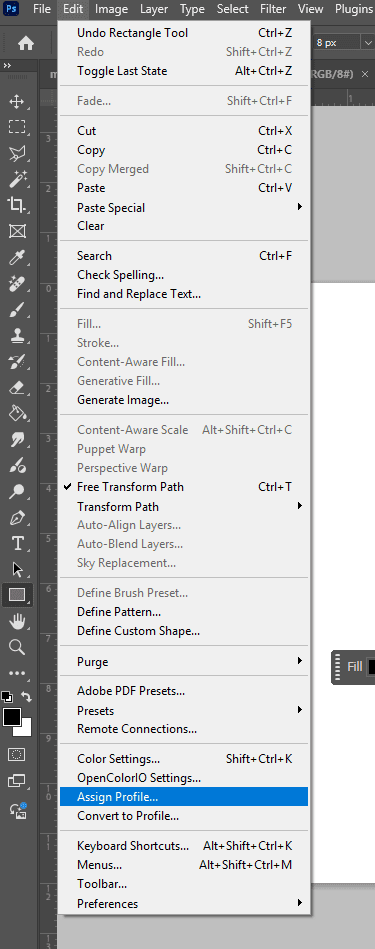The width and height of the screenshot is (375, 949).
Task: Click the Photoshop Ps logo icon
Action: tap(11, 9)
